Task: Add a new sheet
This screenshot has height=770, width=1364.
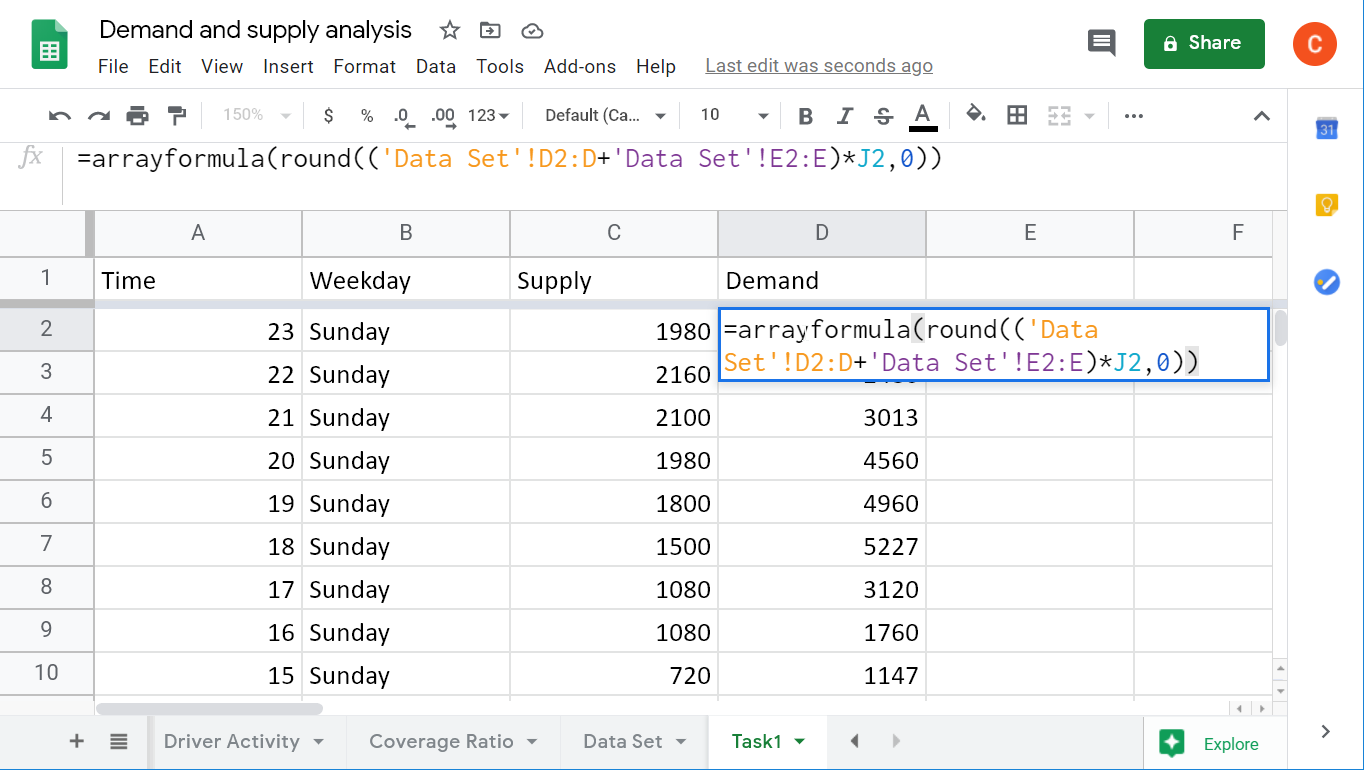Action: point(77,741)
